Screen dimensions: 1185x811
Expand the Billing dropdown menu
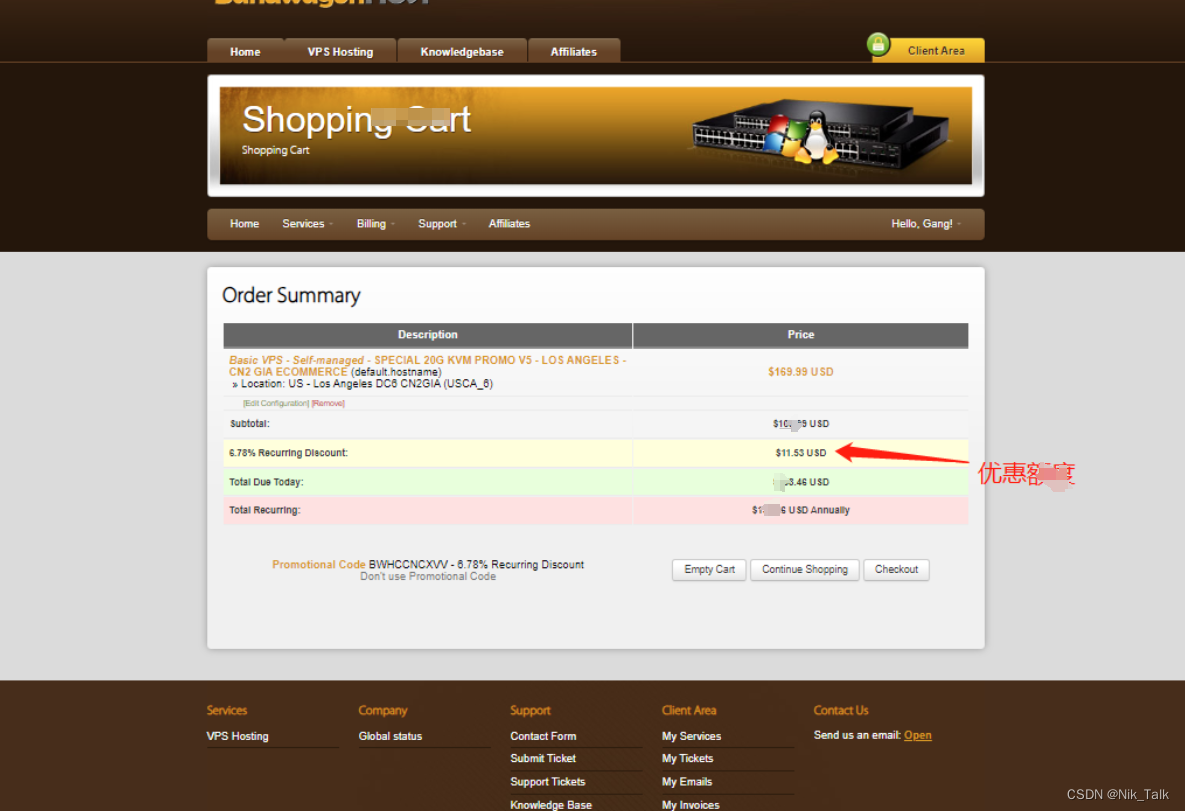point(375,224)
